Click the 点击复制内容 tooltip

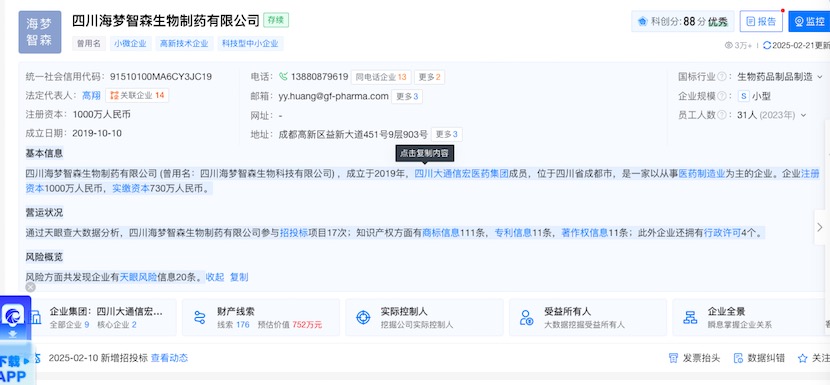tap(425, 153)
